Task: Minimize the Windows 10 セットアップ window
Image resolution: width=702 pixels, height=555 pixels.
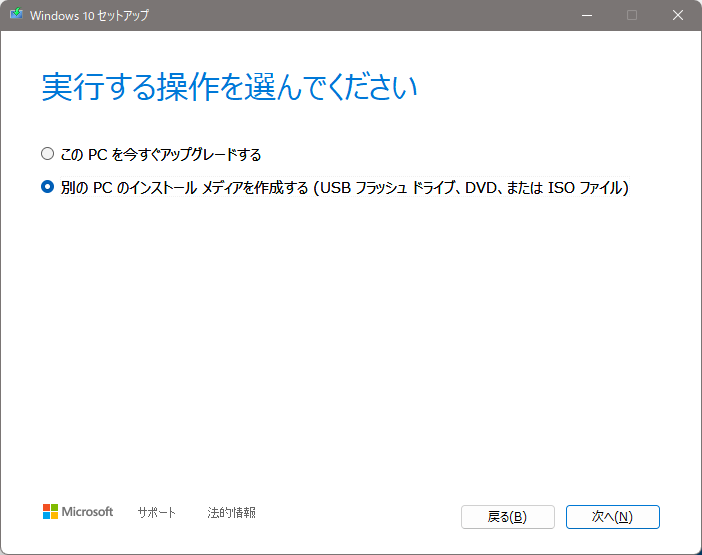Action: tap(587, 15)
